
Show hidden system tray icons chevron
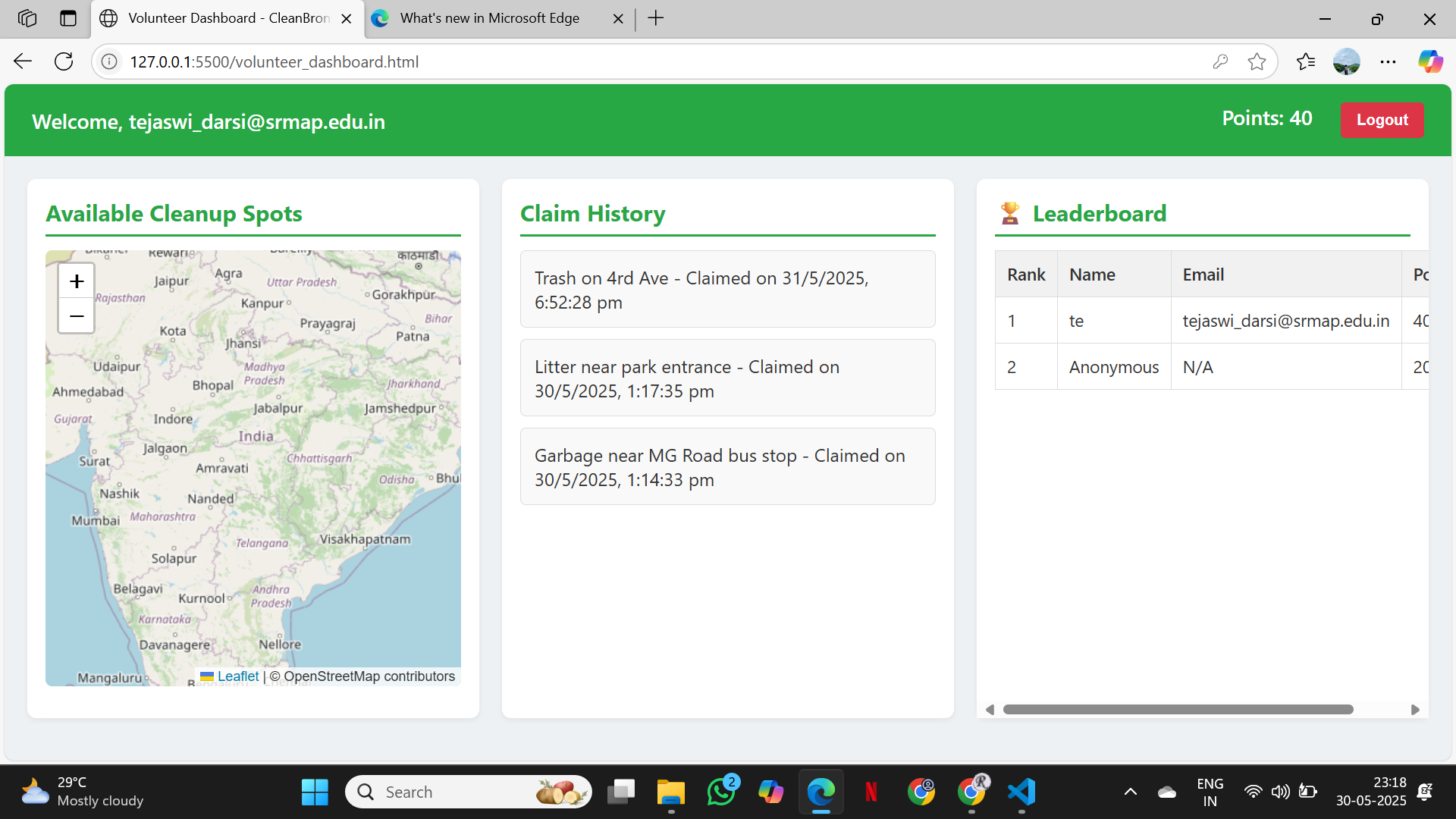point(1130,792)
